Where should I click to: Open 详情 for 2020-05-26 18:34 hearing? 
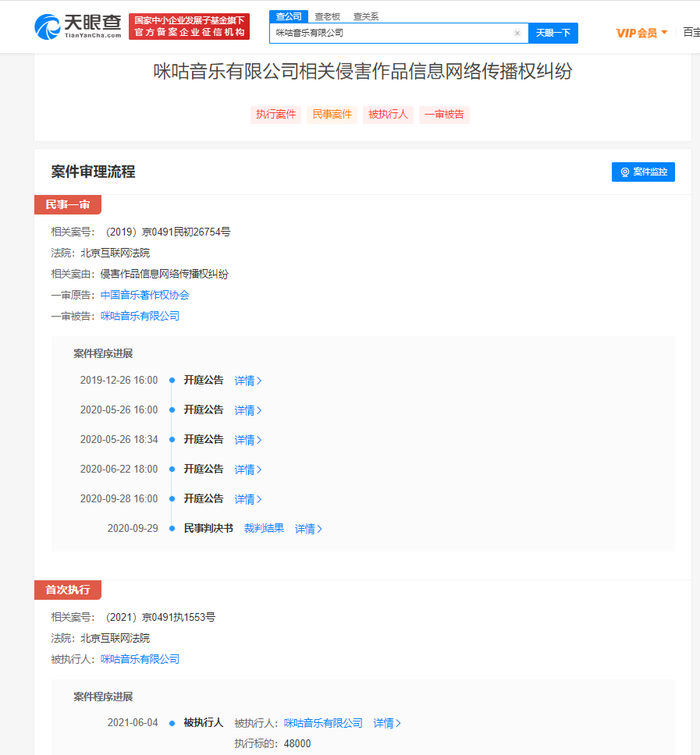pos(248,440)
